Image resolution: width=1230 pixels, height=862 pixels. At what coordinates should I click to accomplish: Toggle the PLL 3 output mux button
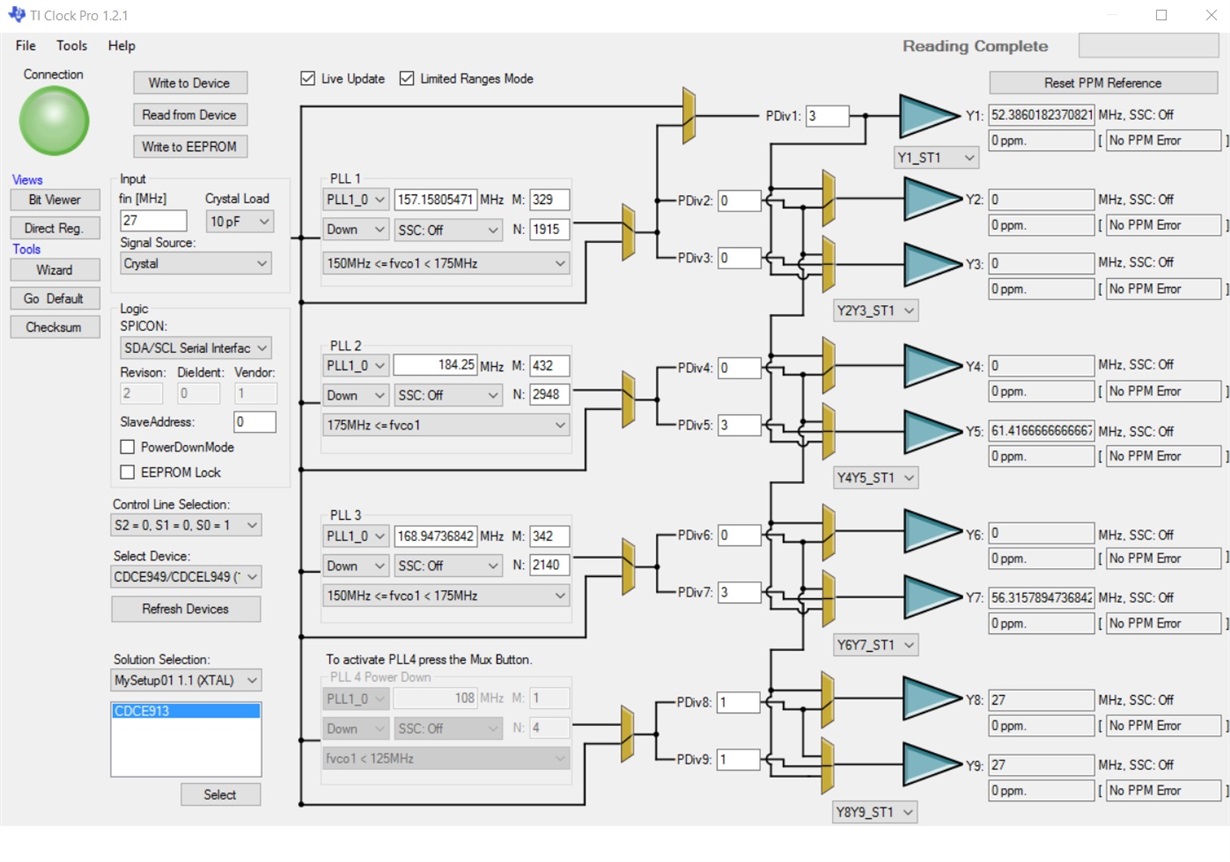pos(628,566)
